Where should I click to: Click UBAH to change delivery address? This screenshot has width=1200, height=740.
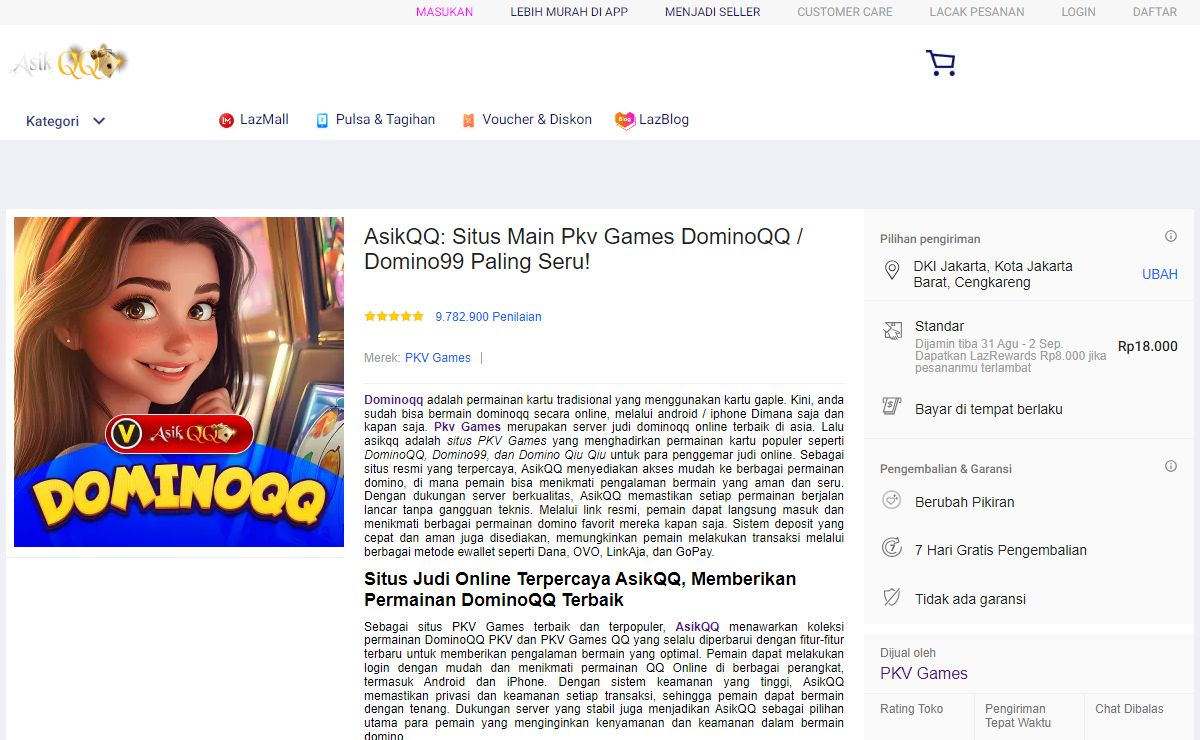coord(1160,274)
